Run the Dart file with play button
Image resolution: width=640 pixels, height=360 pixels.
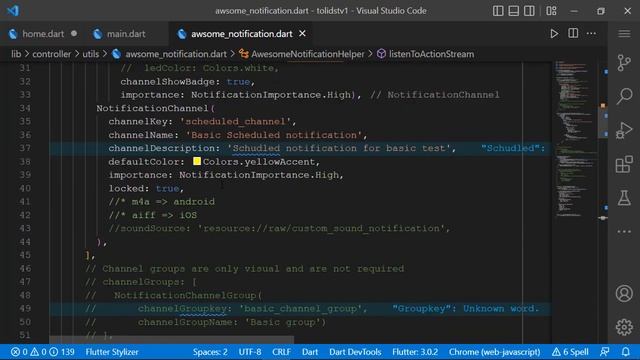554,33
